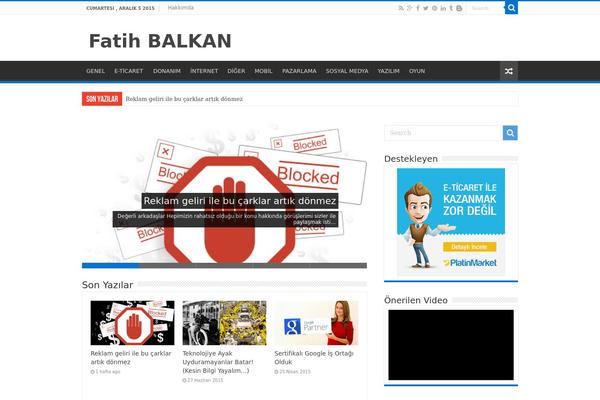
Task: Open the Google Partner article thumbnail
Action: tap(316, 323)
